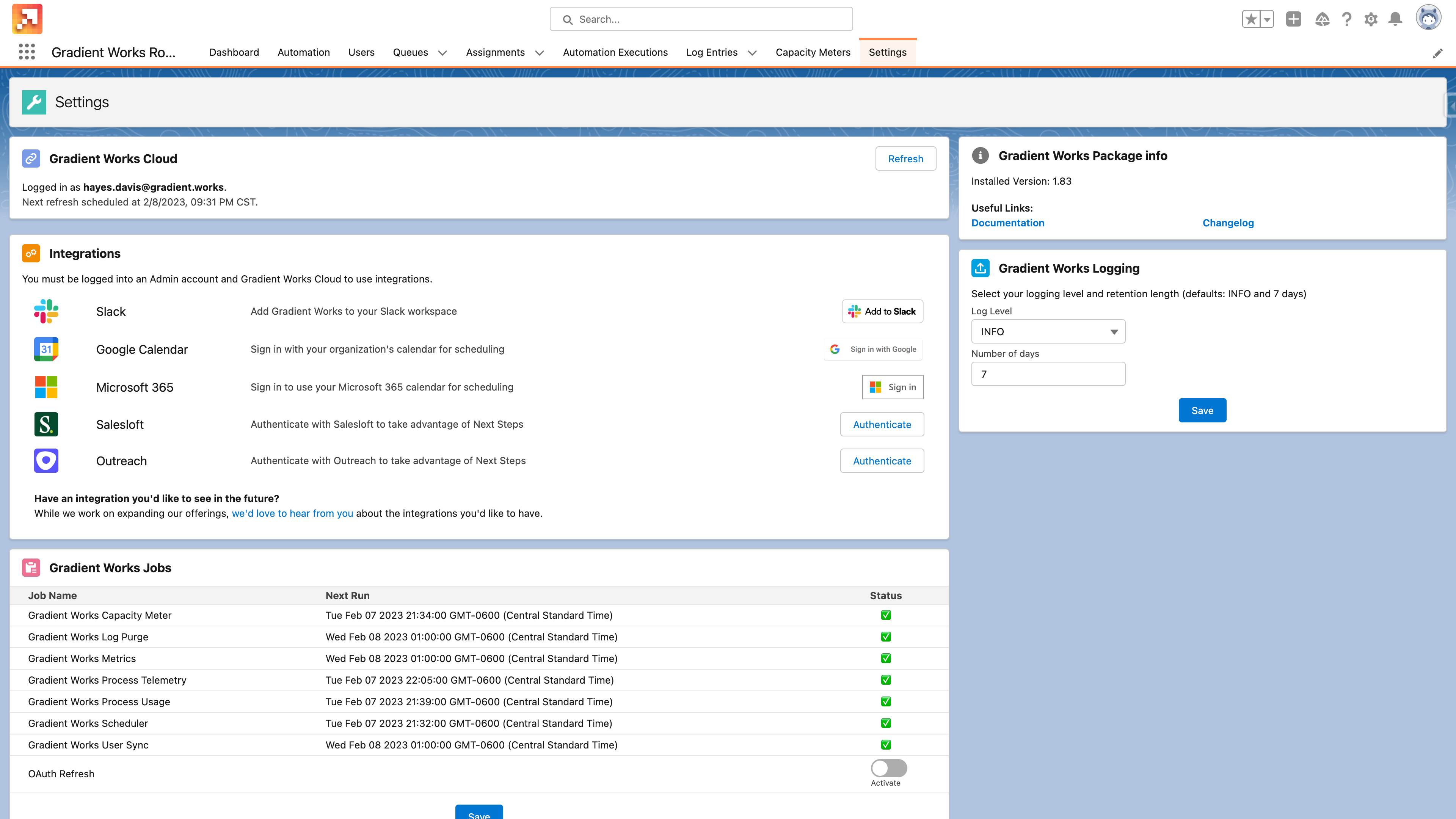Screen dimensions: 1456x819
Task: Open the Changelog link
Action: coord(1228,223)
